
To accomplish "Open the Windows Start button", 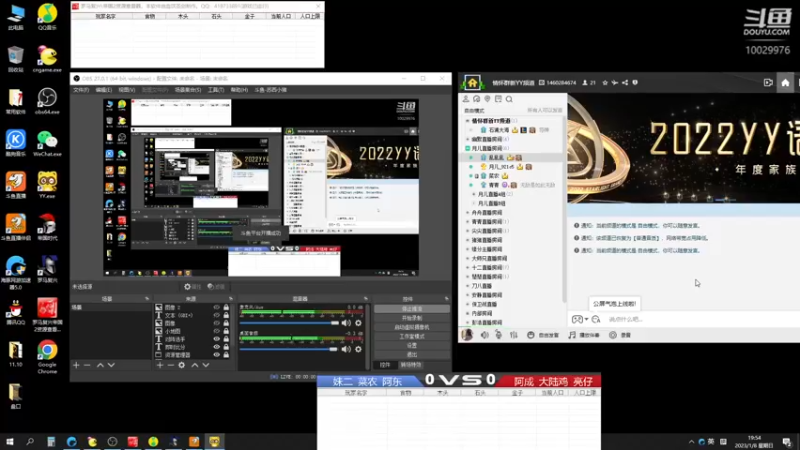I will pyautogui.click(x=9, y=442).
